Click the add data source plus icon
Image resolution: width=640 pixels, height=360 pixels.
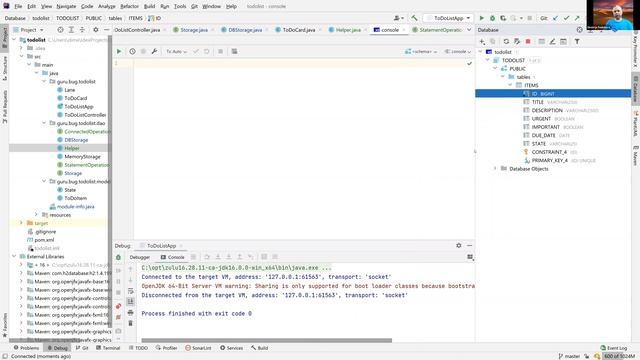coord(482,41)
